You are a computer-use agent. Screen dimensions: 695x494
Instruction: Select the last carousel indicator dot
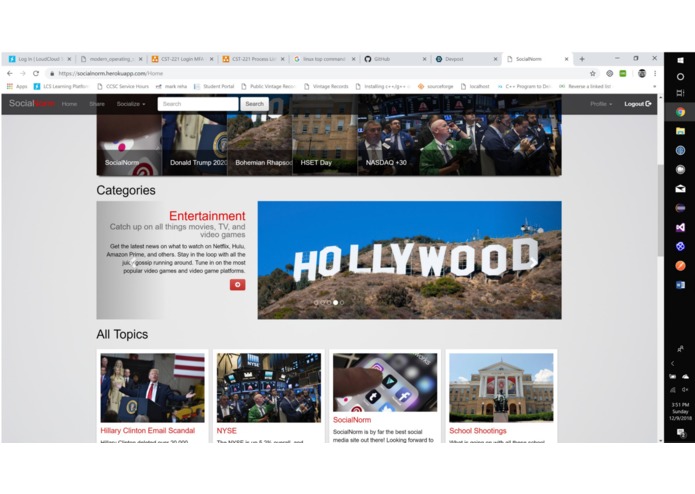pyautogui.click(x=342, y=303)
